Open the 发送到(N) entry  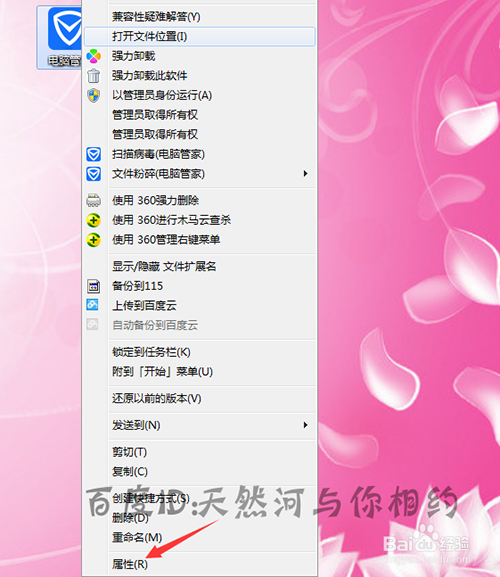click(200, 425)
